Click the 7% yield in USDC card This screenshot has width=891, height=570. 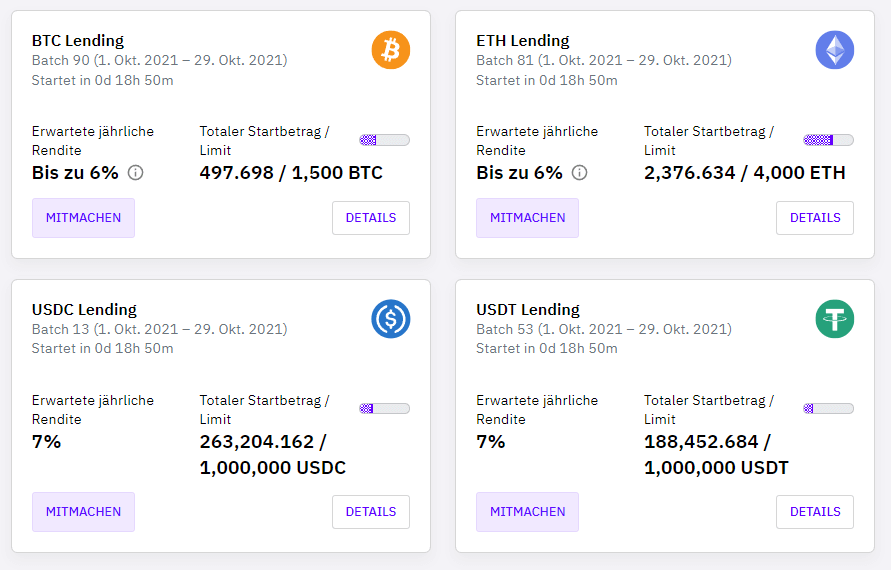coord(47,442)
